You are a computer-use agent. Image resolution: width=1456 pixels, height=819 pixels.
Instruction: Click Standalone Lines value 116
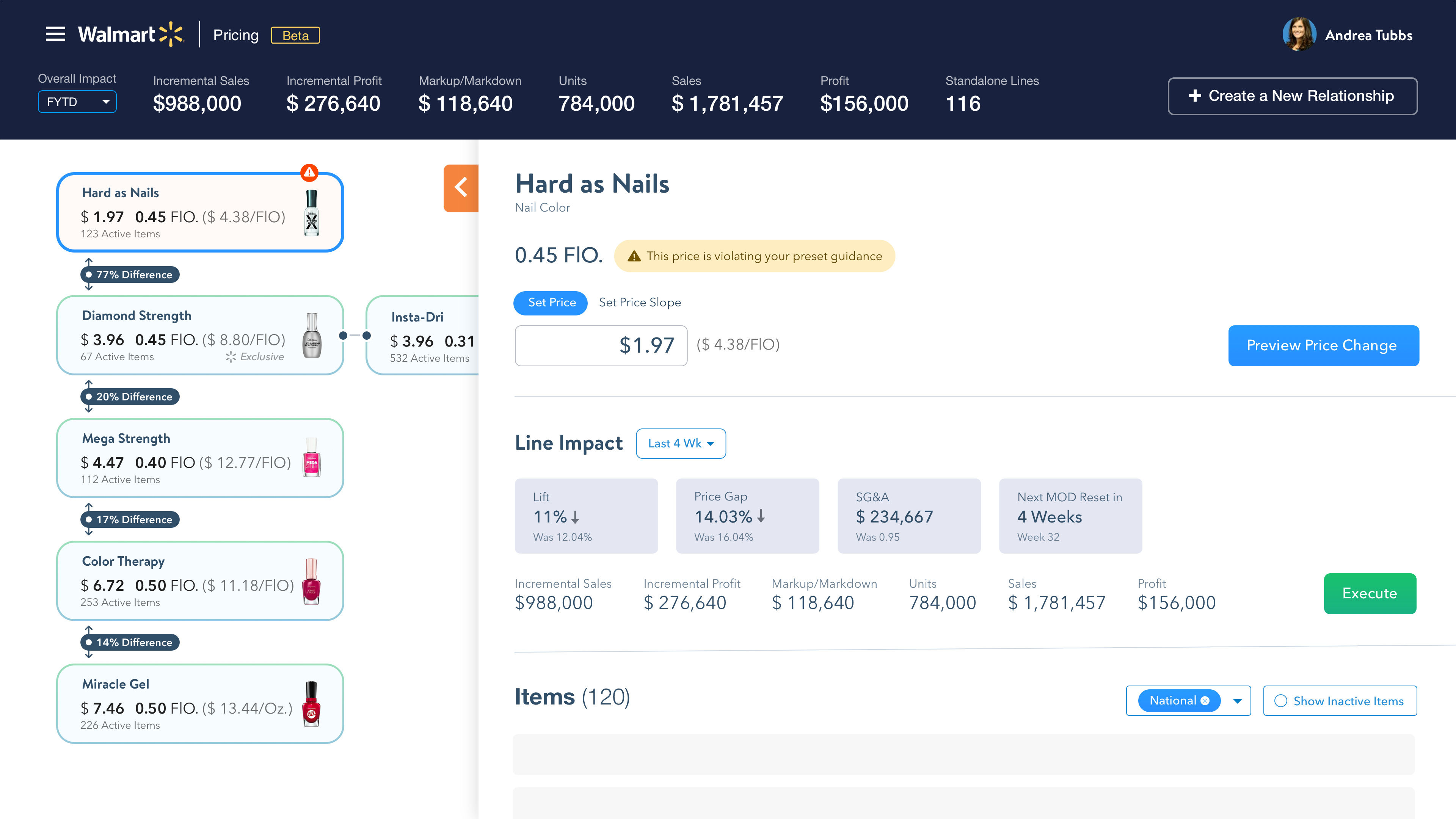point(963,104)
